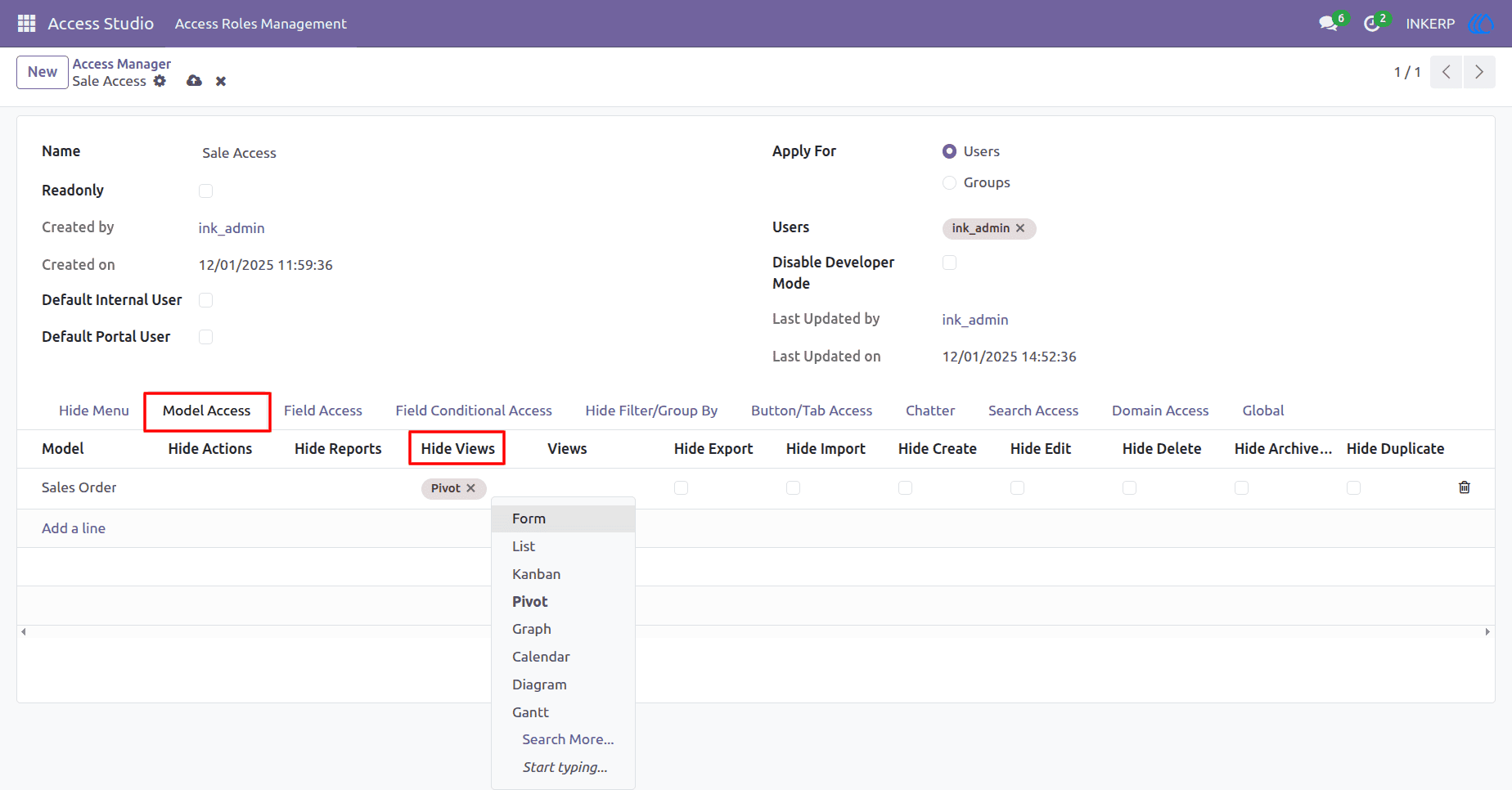
Task: Click Search More... in the dropdown
Action: point(568,739)
